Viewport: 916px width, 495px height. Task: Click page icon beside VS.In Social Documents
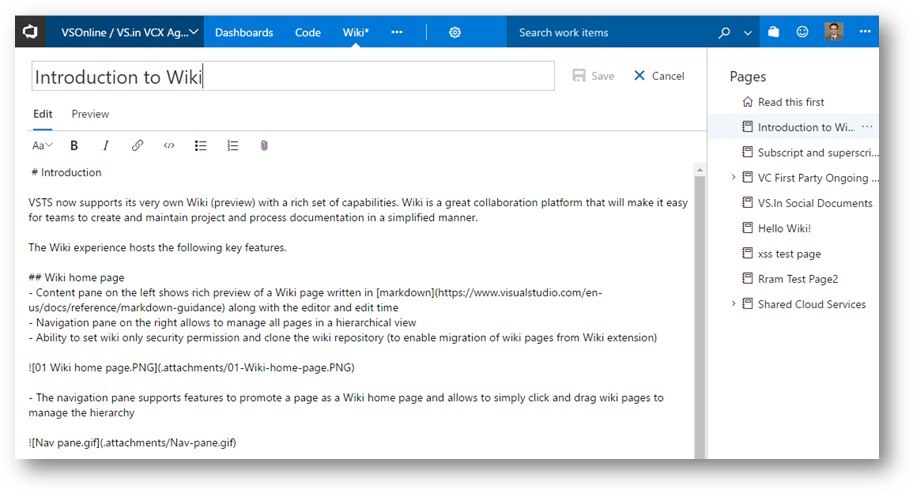747,203
